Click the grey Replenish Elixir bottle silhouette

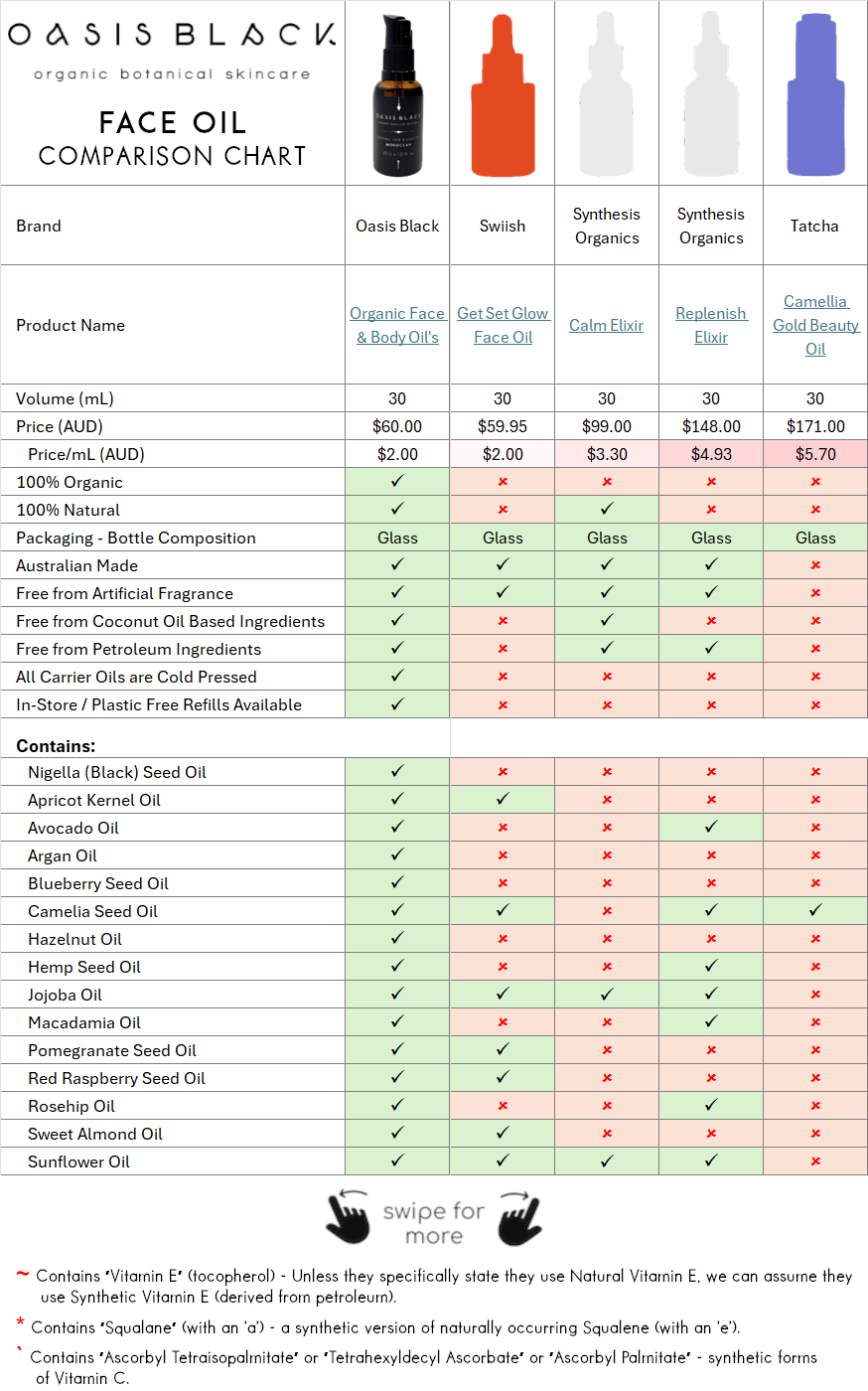[711, 93]
